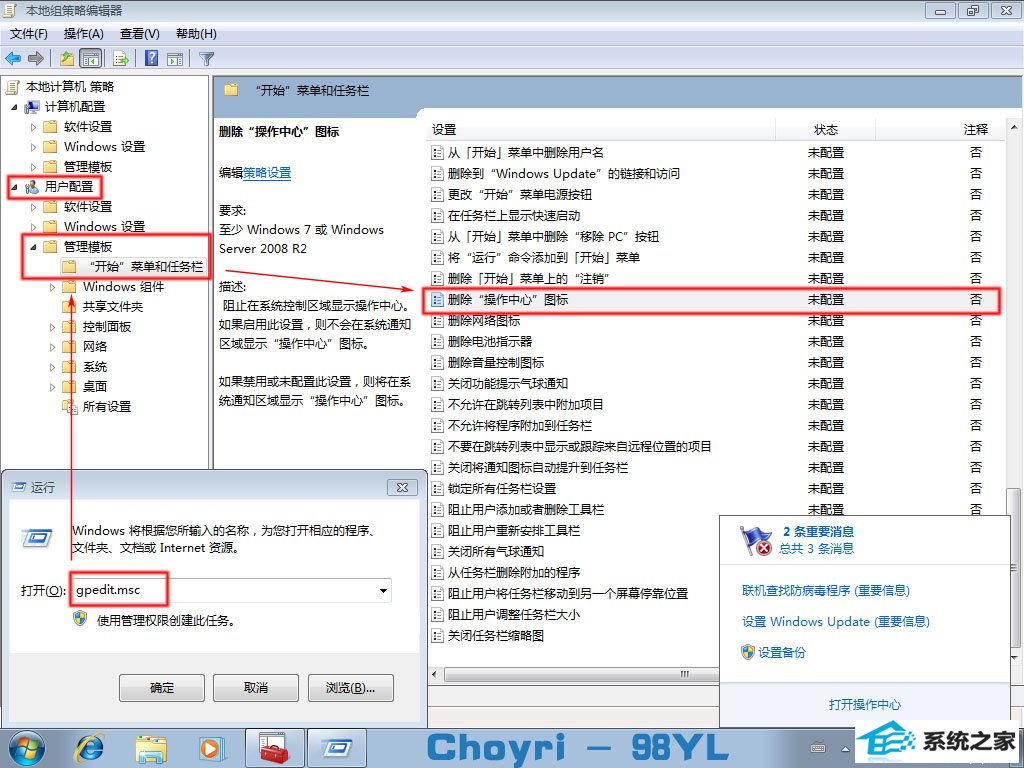Click the Export list toolbar icon

coord(120,58)
